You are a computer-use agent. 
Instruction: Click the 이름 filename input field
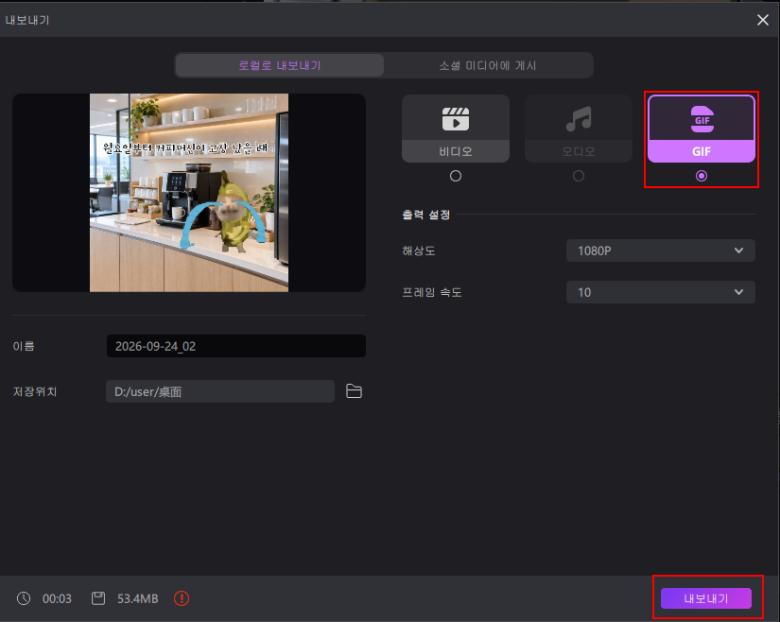236,346
